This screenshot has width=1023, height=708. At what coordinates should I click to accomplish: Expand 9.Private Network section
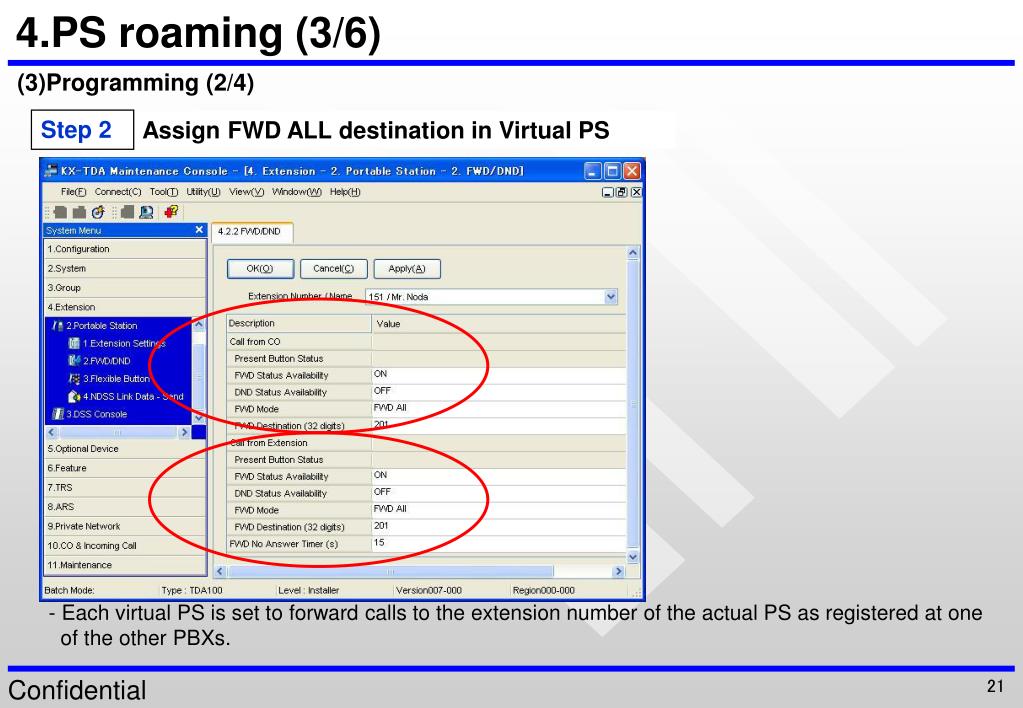pos(125,526)
